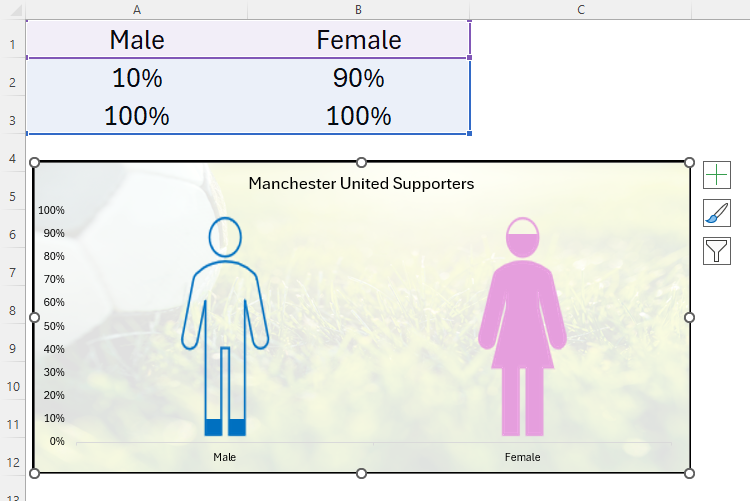Select cell B2 with value 90%
The image size is (750, 501).
(x=359, y=78)
